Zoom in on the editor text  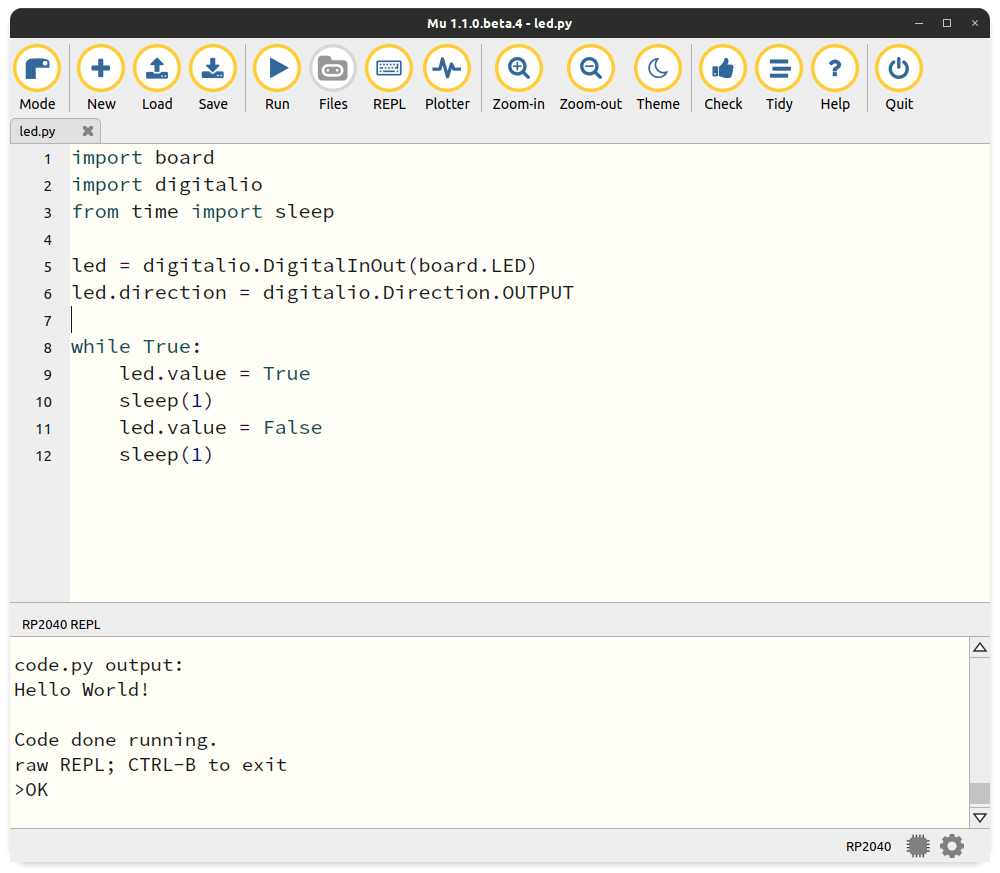pyautogui.click(x=518, y=70)
